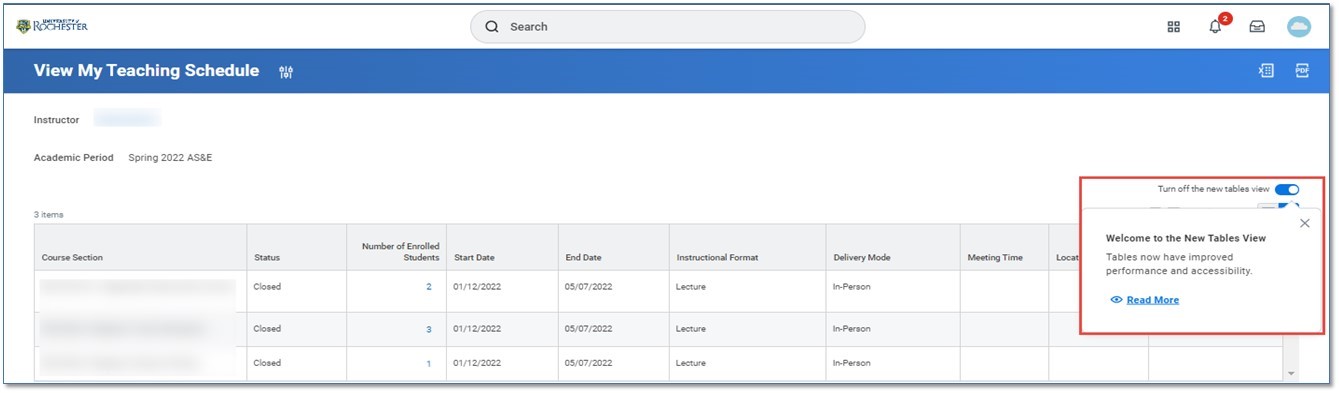Screen dimensions: 1339x393
Task: Turn off the new tables view toggle
Action: (1287, 189)
